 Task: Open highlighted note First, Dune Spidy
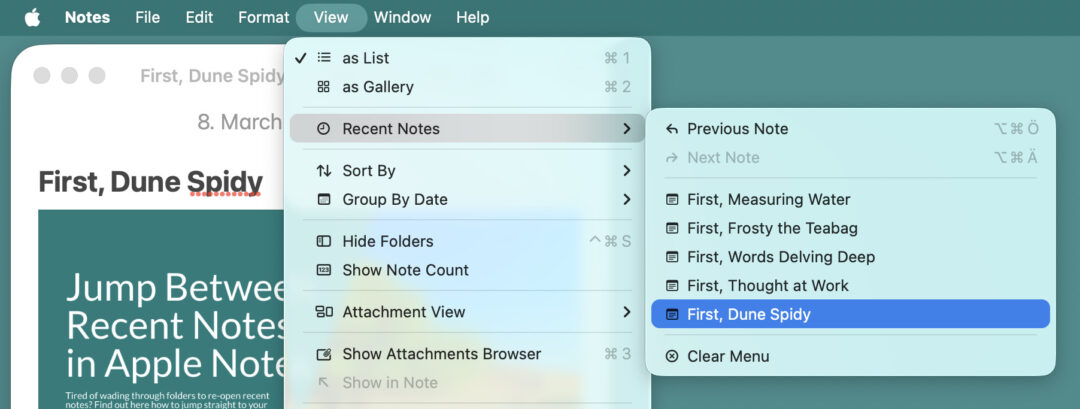click(851, 314)
